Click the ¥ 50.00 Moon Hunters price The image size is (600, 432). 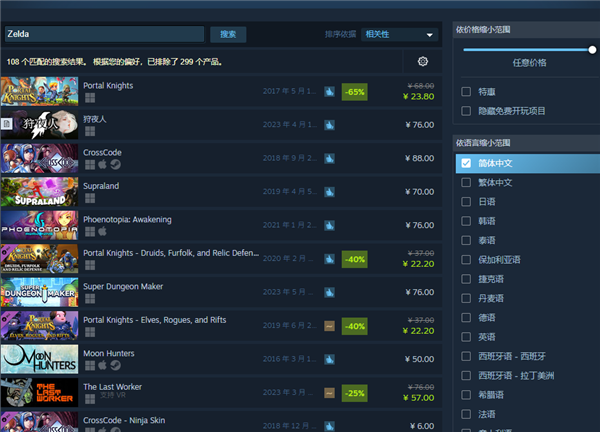pyautogui.click(x=419, y=359)
